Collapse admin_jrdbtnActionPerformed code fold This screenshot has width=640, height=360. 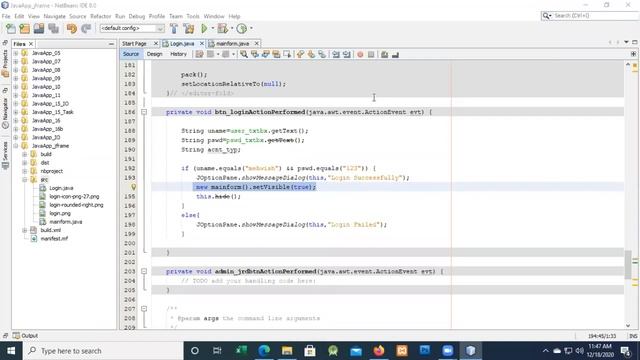click(x=144, y=271)
